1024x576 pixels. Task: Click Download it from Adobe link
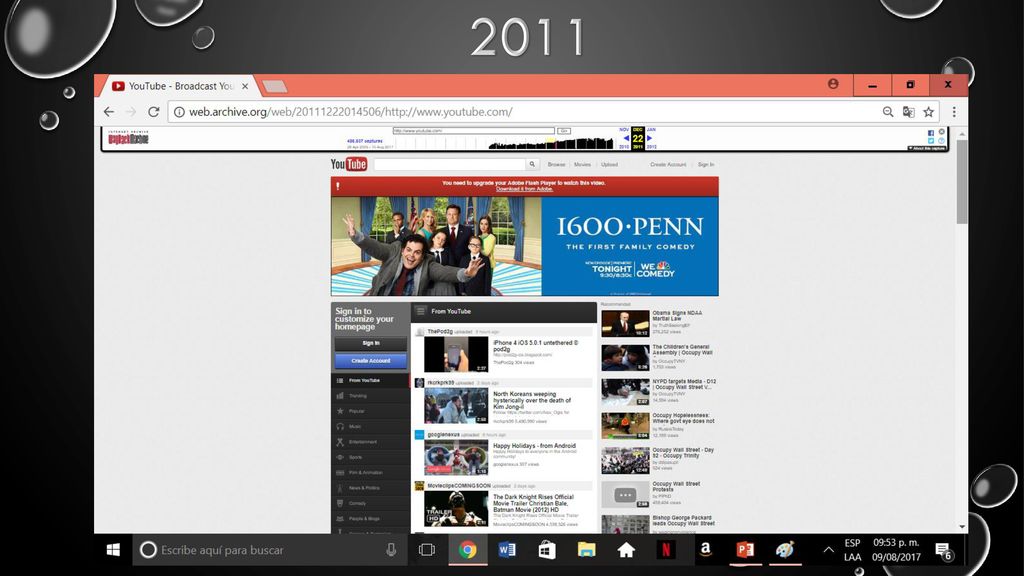tap(524, 189)
